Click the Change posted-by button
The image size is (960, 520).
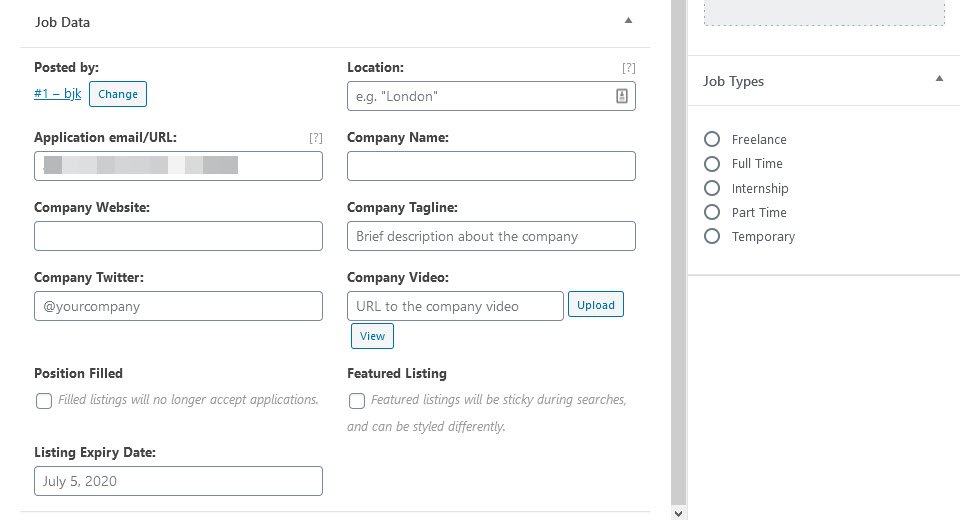click(118, 94)
